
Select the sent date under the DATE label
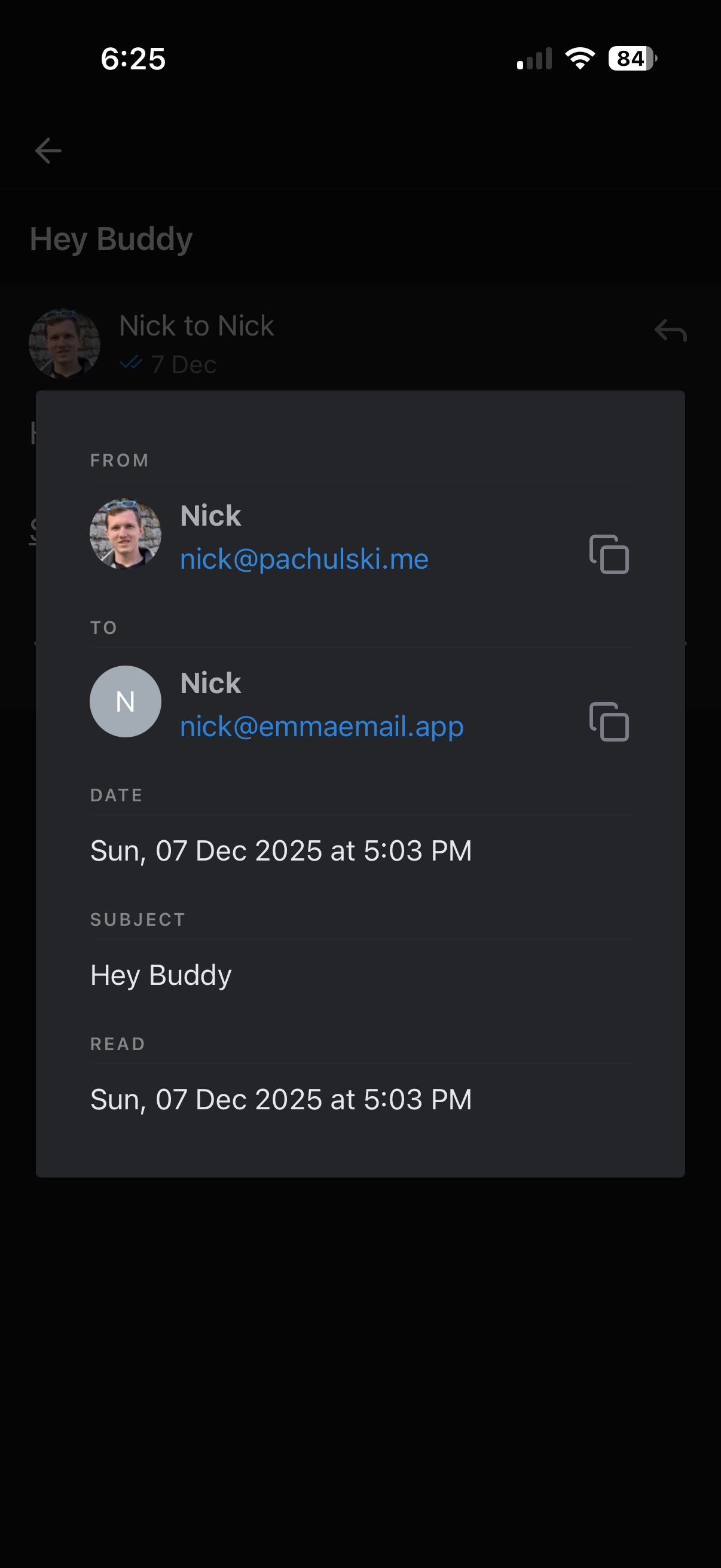[280, 850]
